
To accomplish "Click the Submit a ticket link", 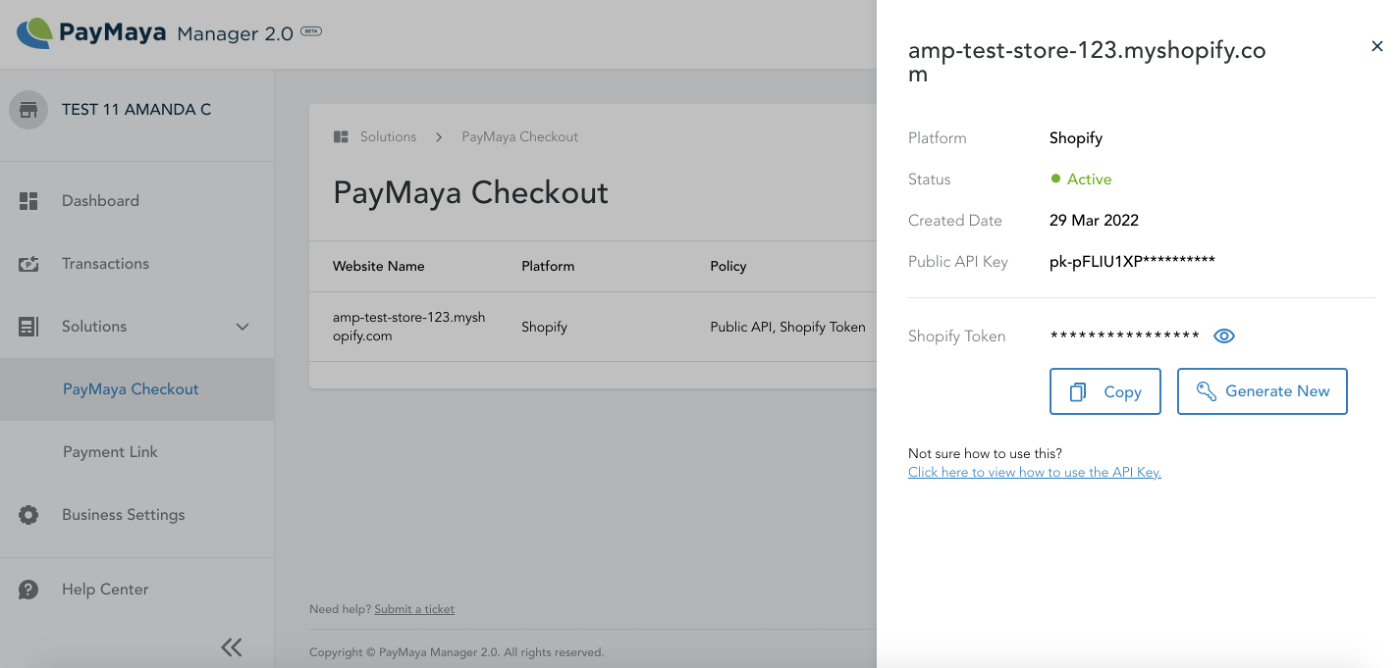I will (414, 609).
